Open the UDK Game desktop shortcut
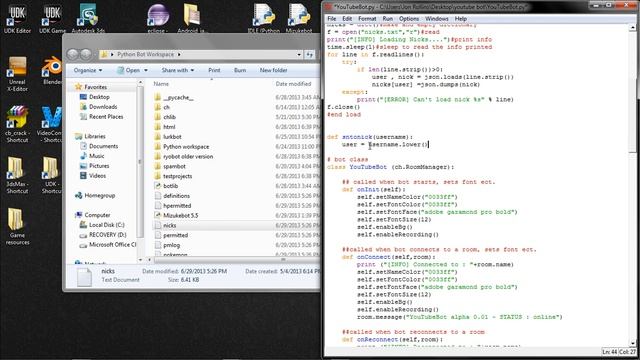The height and width of the screenshot is (360, 640). (52, 18)
